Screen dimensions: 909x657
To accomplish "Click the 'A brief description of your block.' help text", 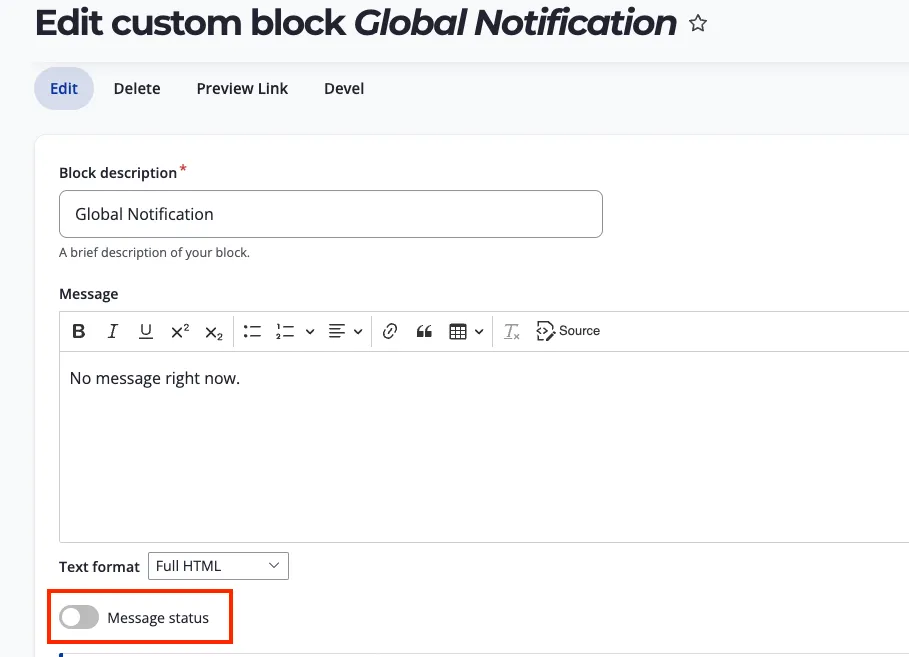I will 154,253.
